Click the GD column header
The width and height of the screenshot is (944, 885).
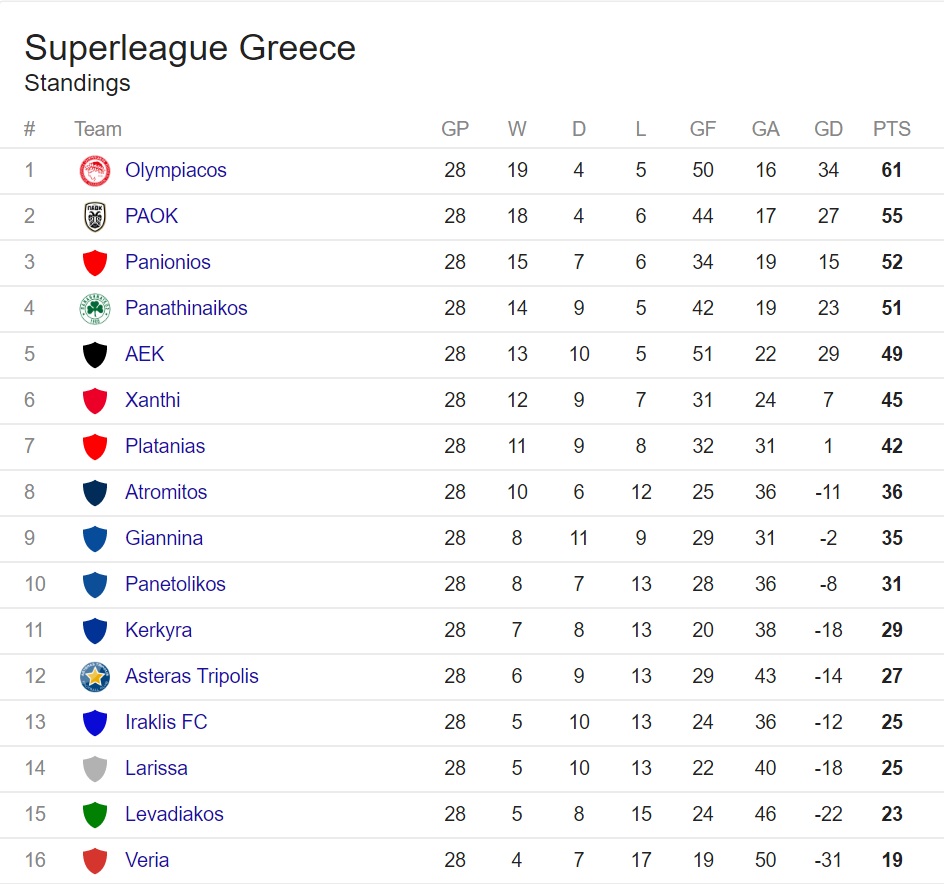[828, 129]
